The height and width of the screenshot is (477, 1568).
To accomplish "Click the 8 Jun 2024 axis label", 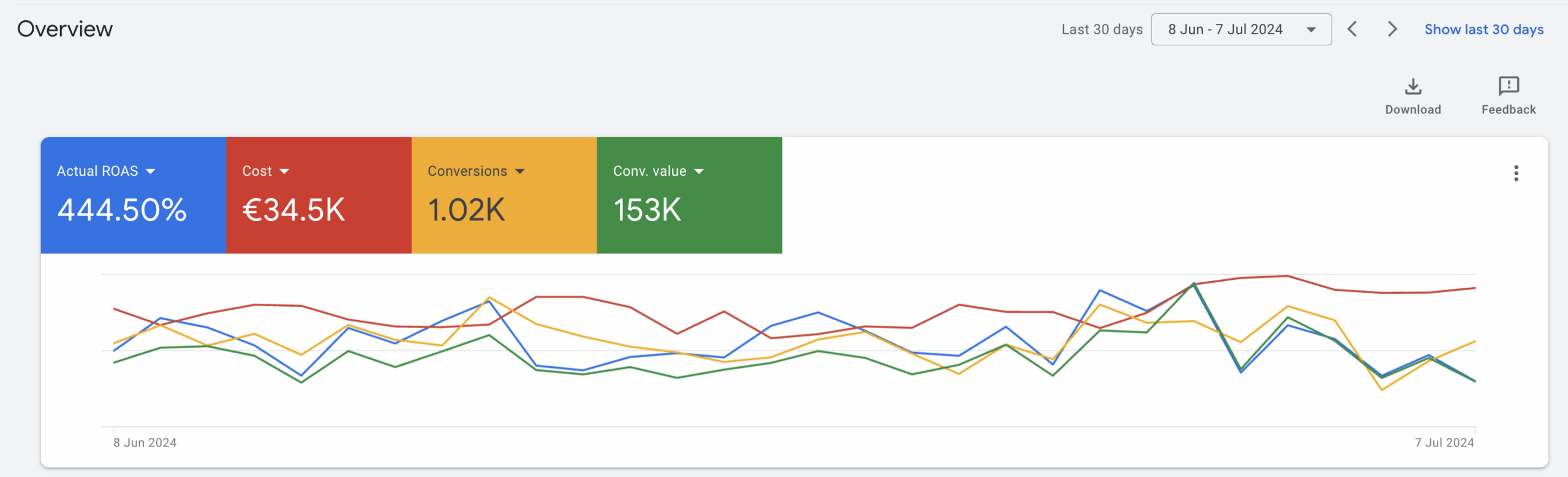I will click(x=145, y=443).
